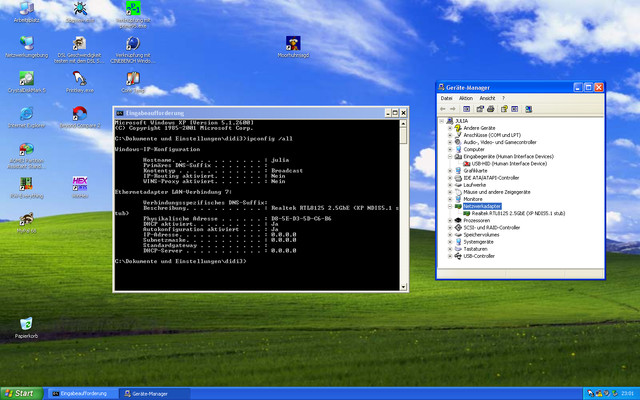Click the command prompt scrollbar down arrow
The width and height of the screenshot is (640, 400).
coord(403,287)
